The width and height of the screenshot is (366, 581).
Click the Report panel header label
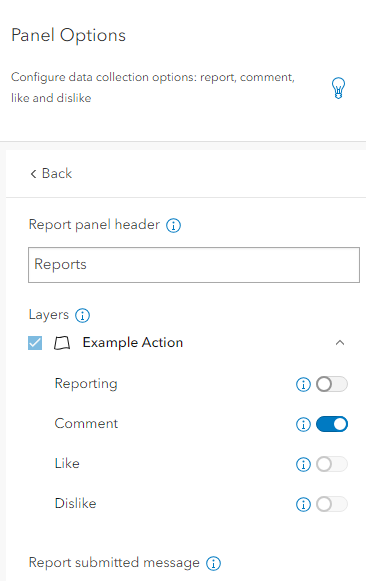click(94, 225)
